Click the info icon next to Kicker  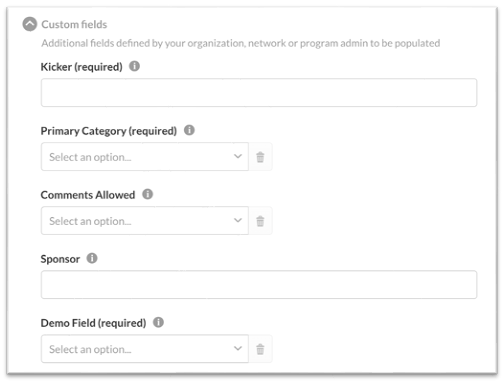[x=134, y=66]
